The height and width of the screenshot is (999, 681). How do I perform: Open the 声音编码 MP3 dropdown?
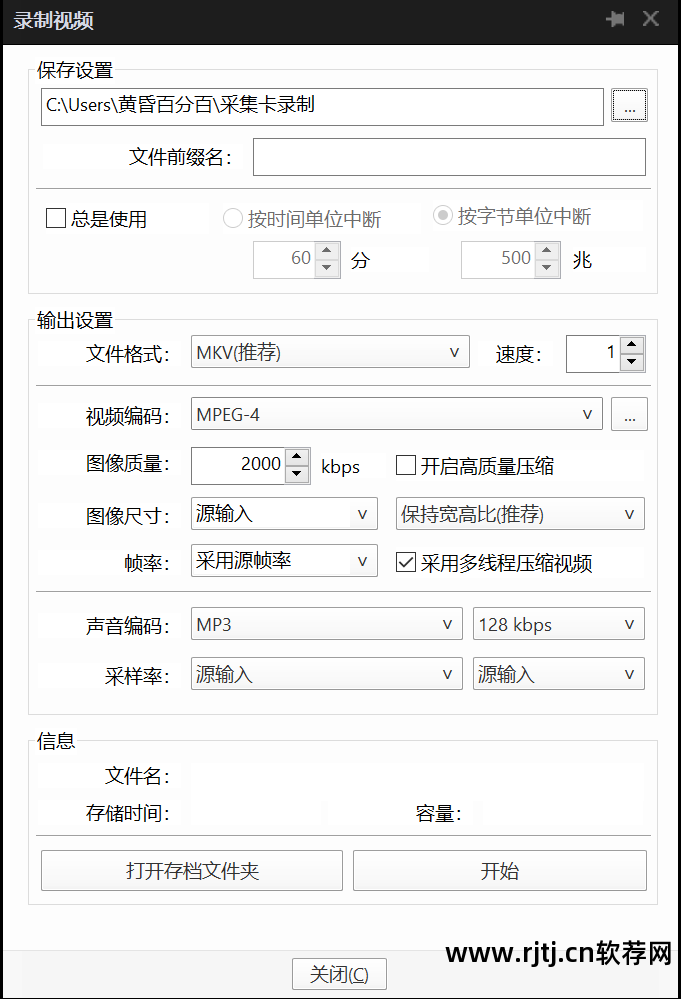(x=326, y=624)
